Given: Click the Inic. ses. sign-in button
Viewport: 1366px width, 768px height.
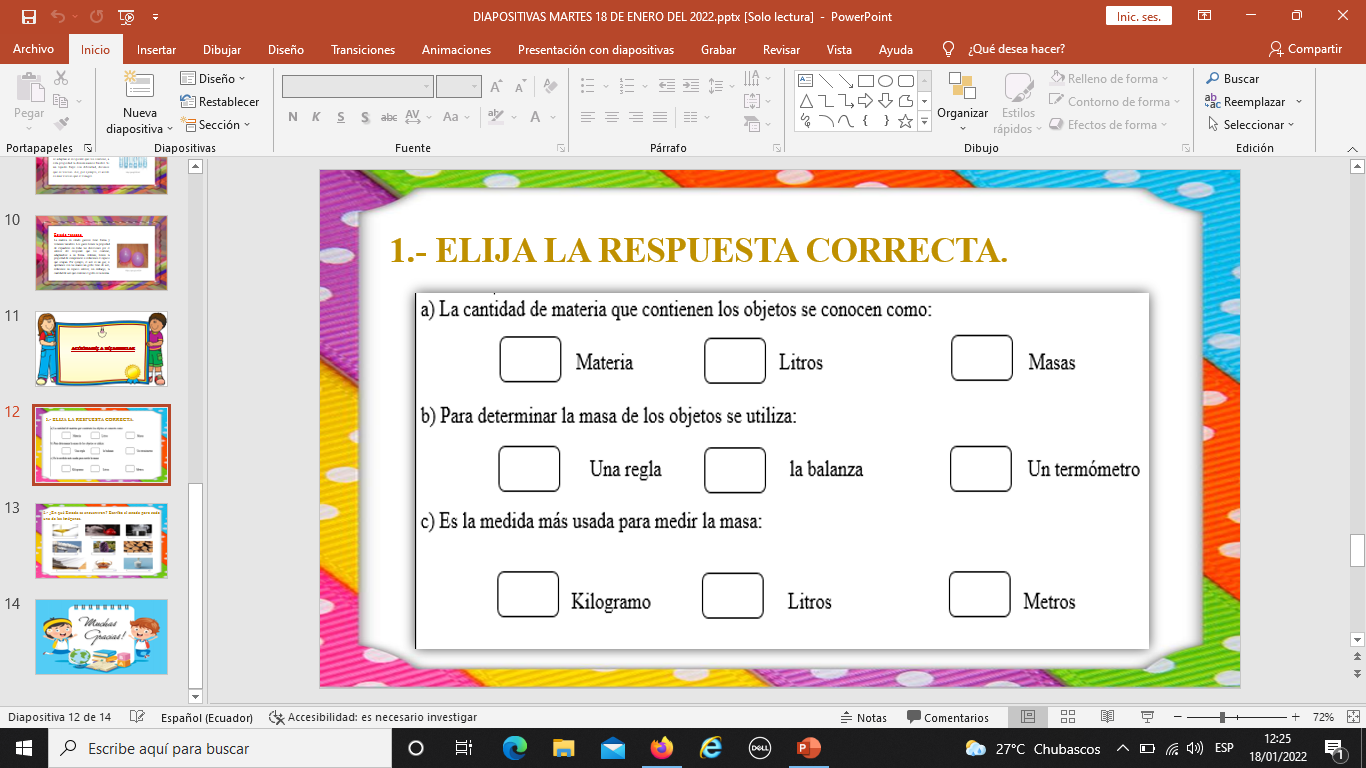Looking at the screenshot, I should coord(1138,16).
